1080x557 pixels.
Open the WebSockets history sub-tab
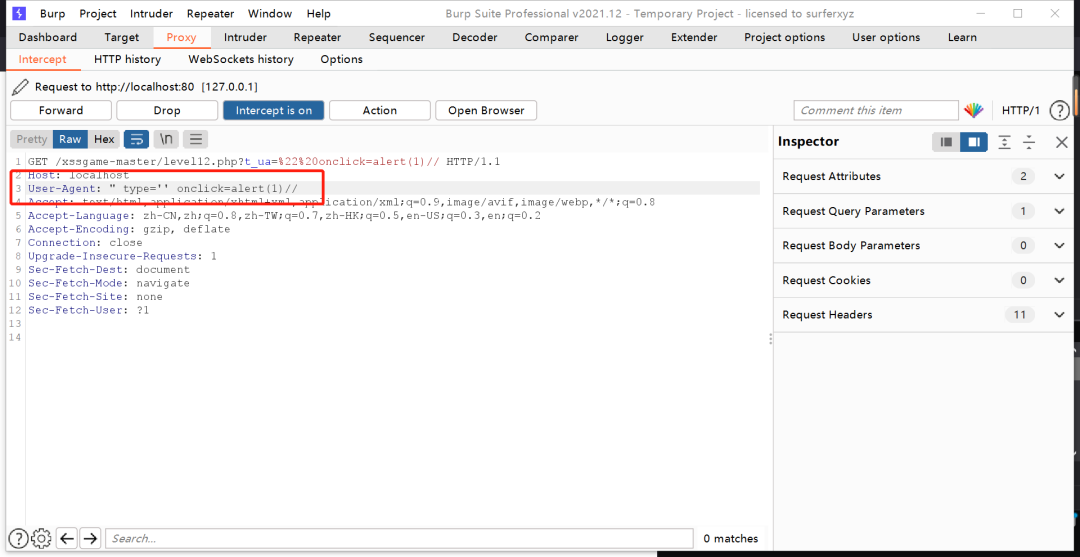pyautogui.click(x=241, y=60)
